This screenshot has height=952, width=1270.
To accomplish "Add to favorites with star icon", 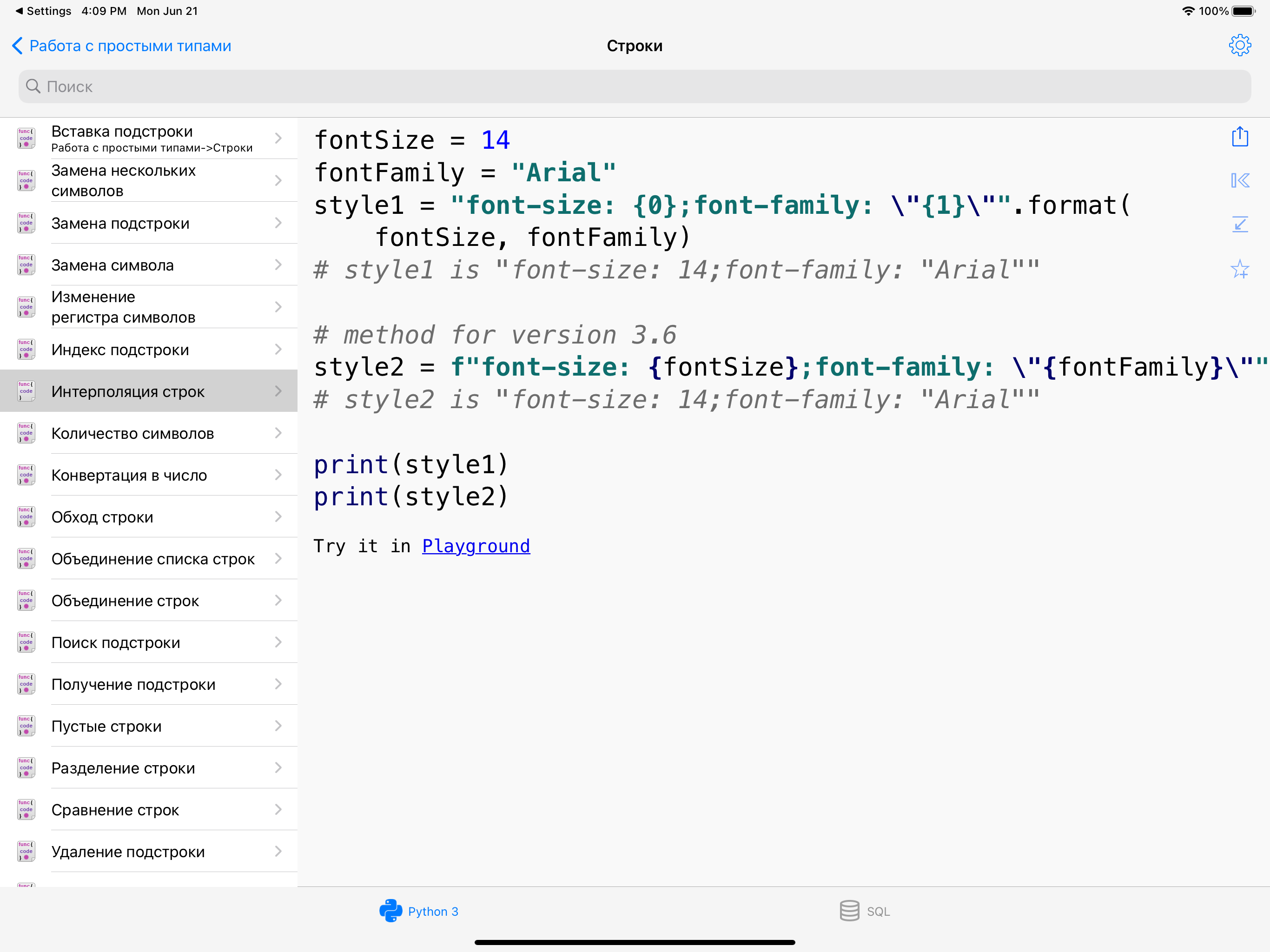I will (x=1240, y=268).
